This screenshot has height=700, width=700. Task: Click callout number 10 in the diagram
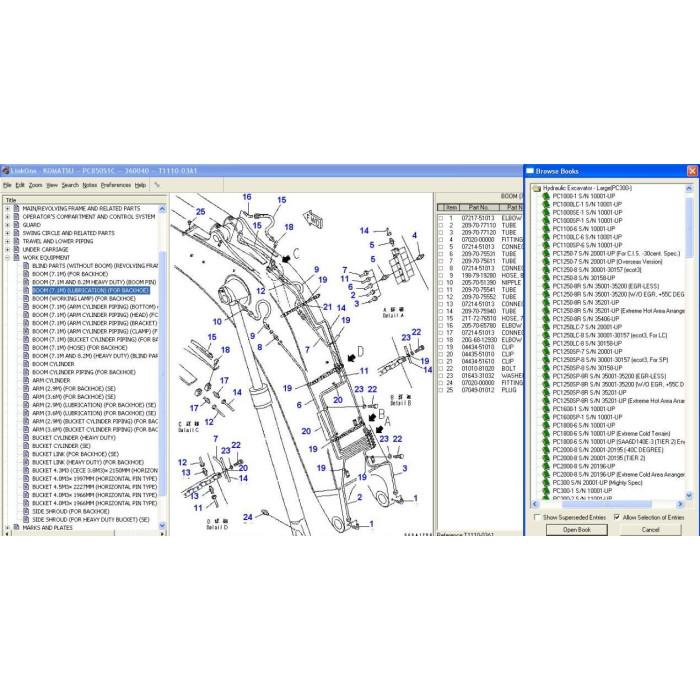coord(217,321)
